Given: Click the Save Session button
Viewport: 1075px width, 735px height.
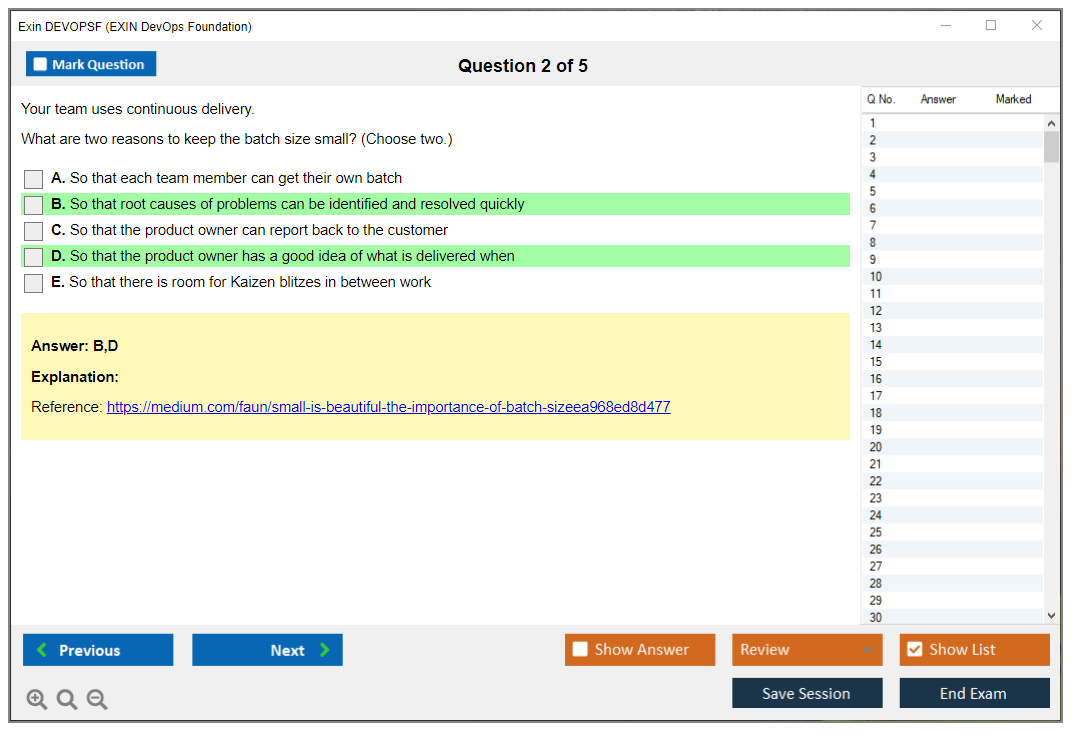Looking at the screenshot, I should pos(806,693).
